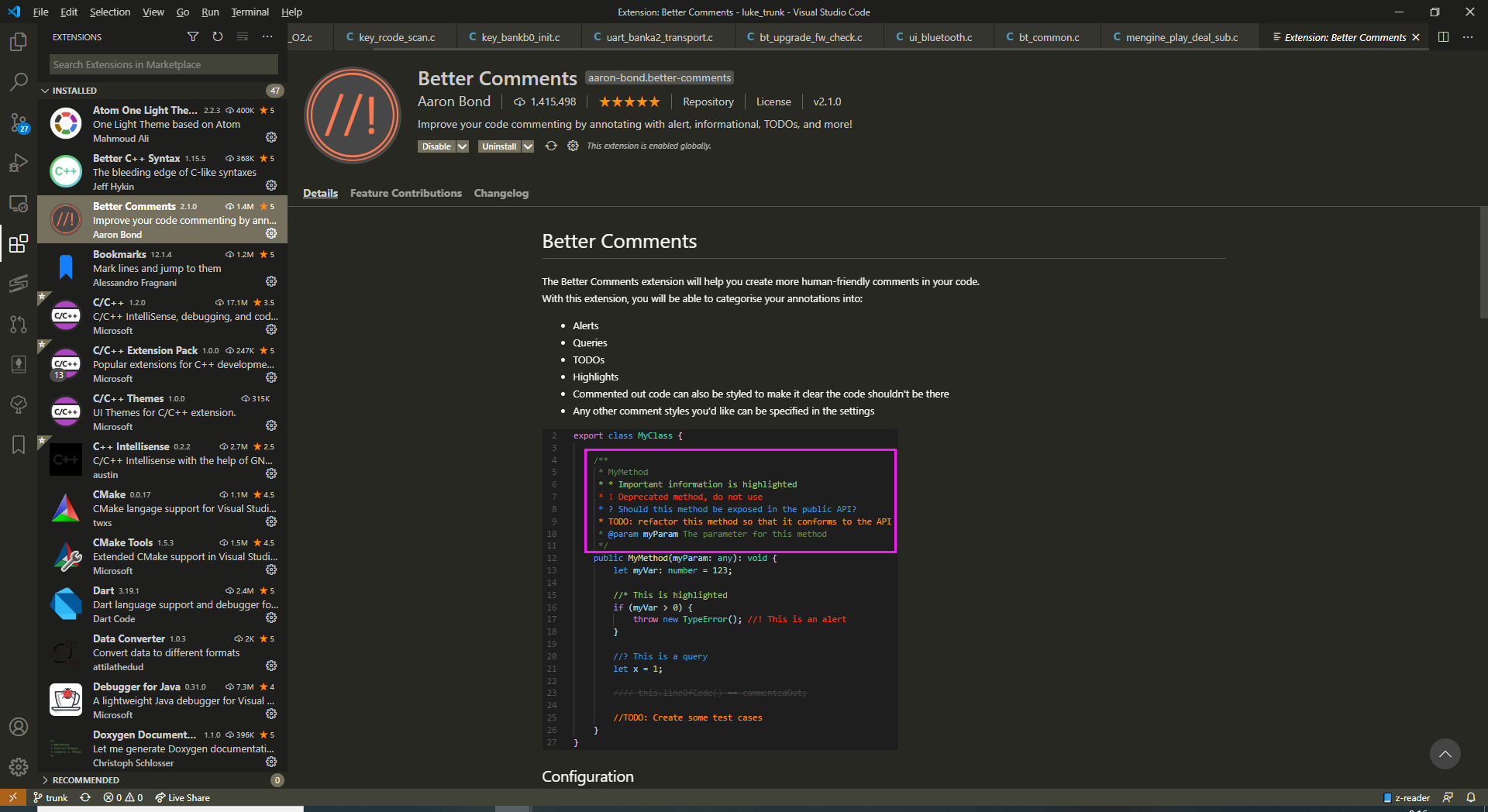The width and height of the screenshot is (1488, 812).
Task: Open the Repository link
Action: [708, 101]
